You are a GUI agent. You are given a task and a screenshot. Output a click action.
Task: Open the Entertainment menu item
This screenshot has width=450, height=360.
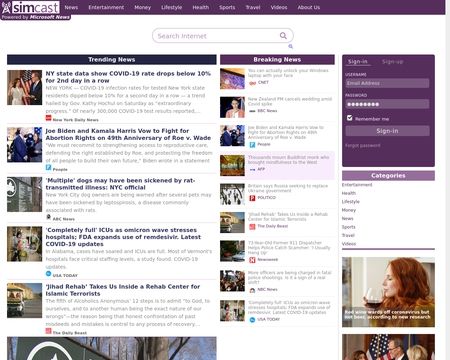tap(106, 7)
